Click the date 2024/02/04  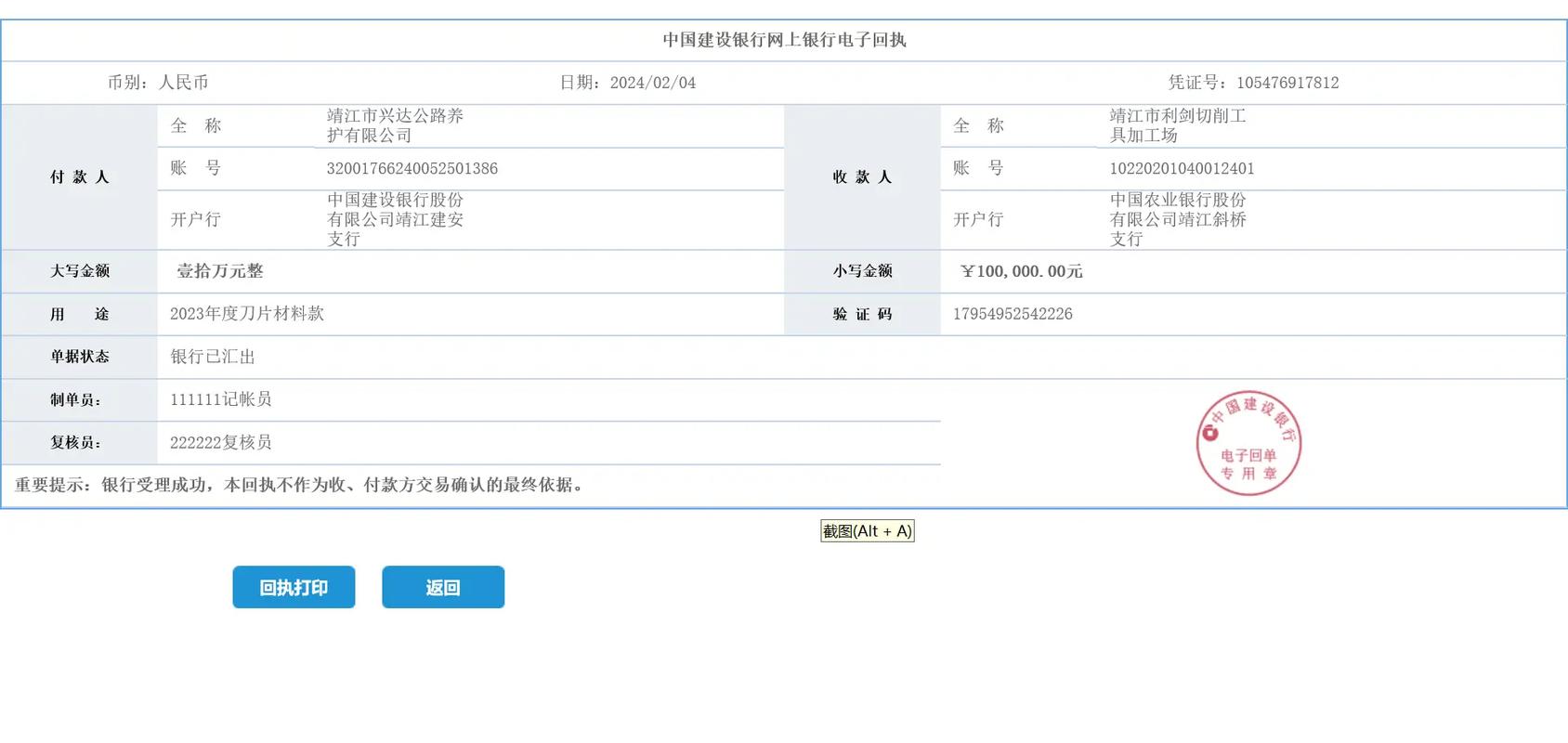click(653, 83)
